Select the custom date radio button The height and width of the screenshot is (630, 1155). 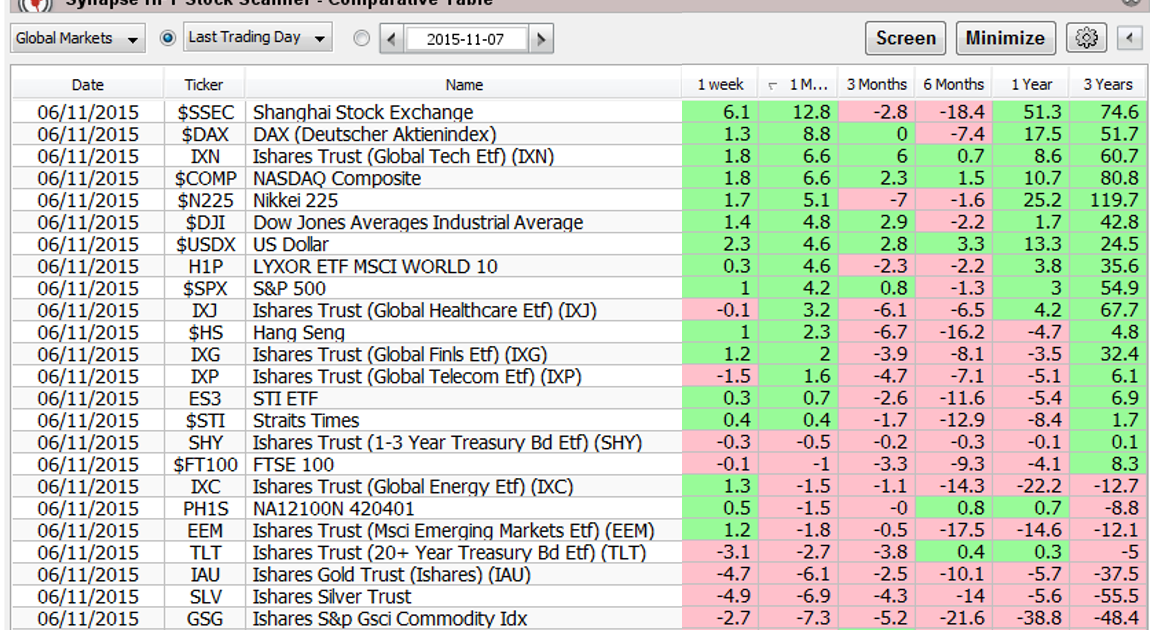pos(362,39)
